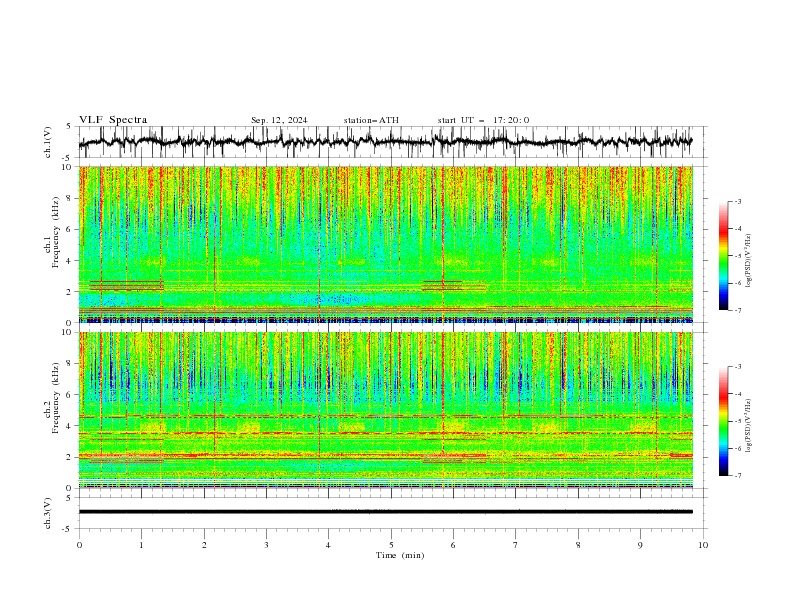Click the ch.1 waveform trace panel
The height and width of the screenshot is (612, 792).
click(x=393, y=142)
